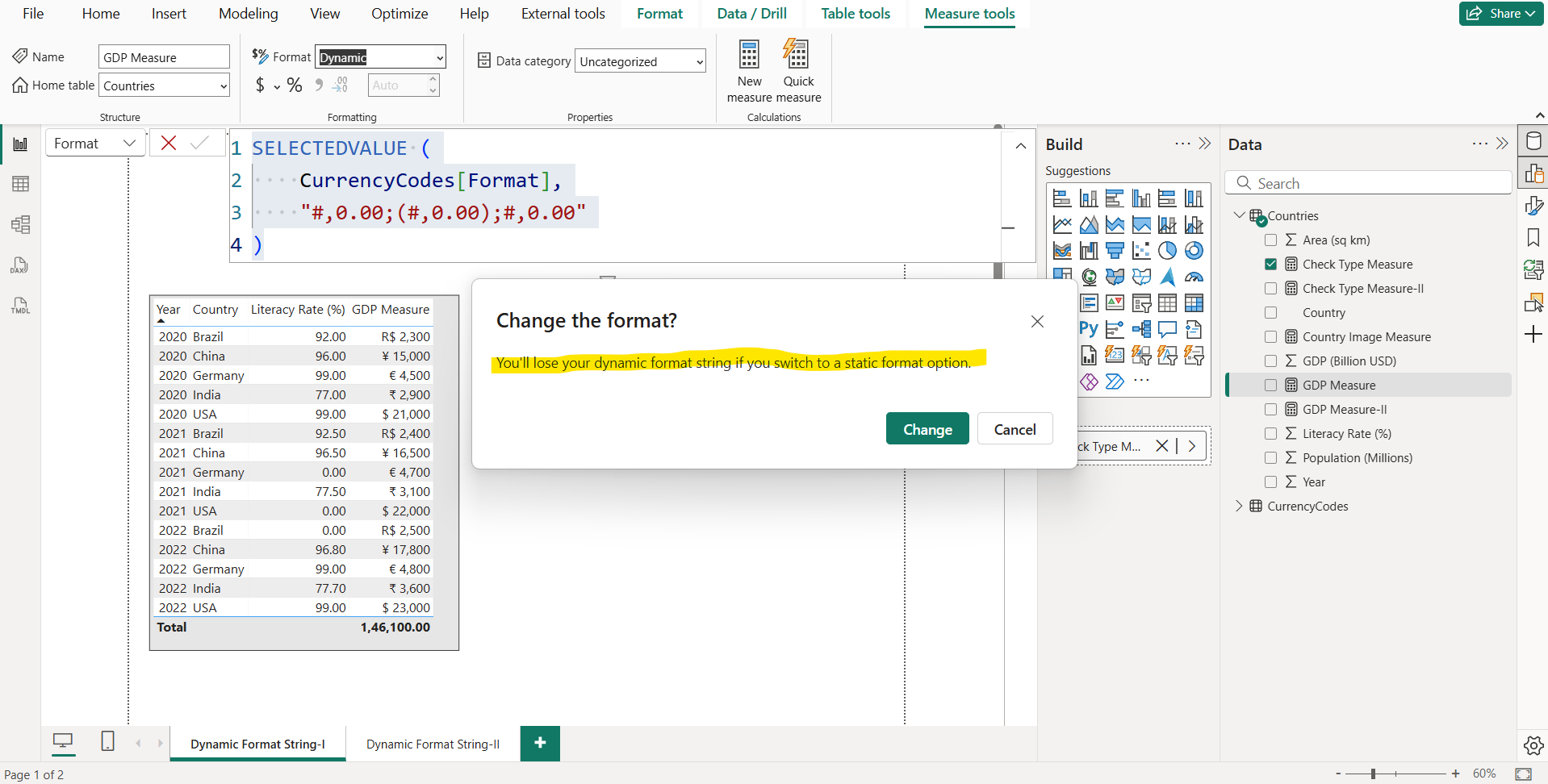The height and width of the screenshot is (784, 1548).
Task: Enable the Literacy Rate (%) checkbox
Action: point(1270,434)
